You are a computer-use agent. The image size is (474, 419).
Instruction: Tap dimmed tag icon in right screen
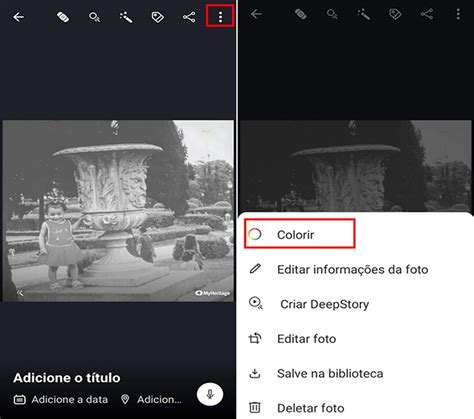pos(395,14)
